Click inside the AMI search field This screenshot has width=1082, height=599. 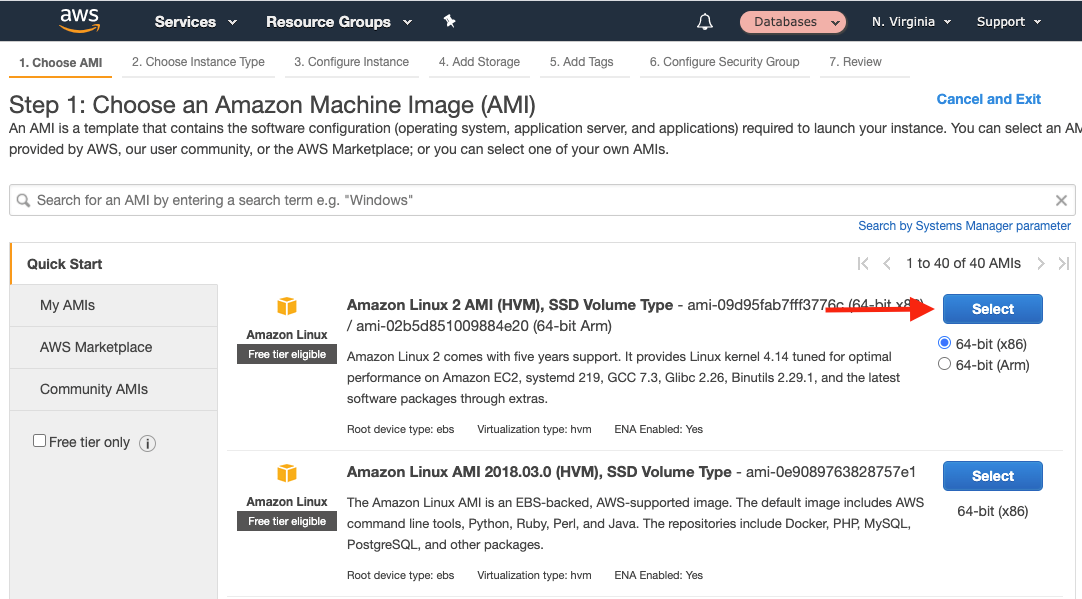(x=400, y=200)
